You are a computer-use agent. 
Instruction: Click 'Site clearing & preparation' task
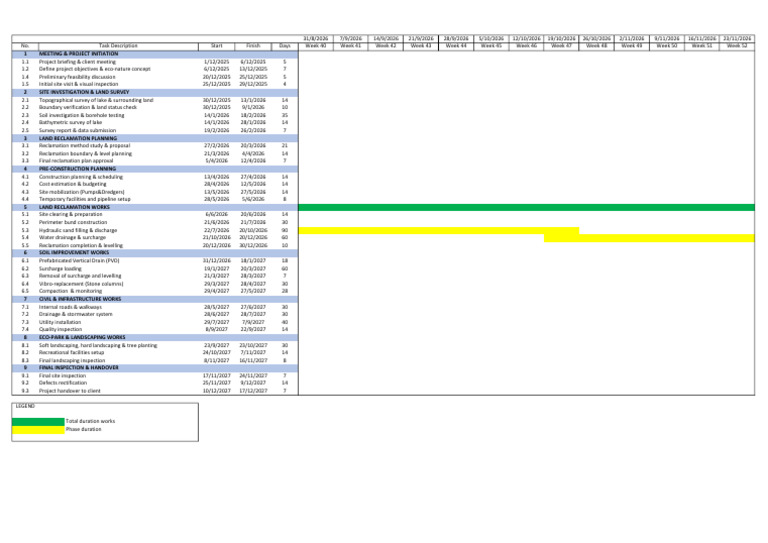coord(71,214)
